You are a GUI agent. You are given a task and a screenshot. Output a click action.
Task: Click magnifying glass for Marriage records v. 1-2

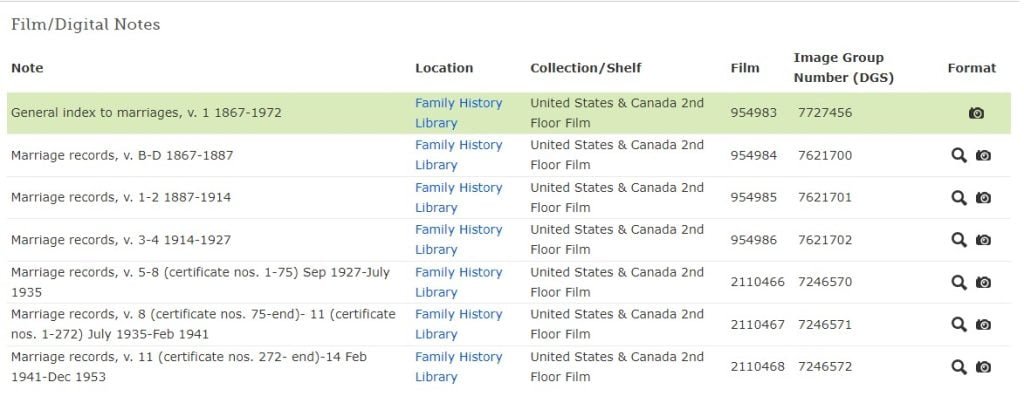pyautogui.click(x=958, y=197)
